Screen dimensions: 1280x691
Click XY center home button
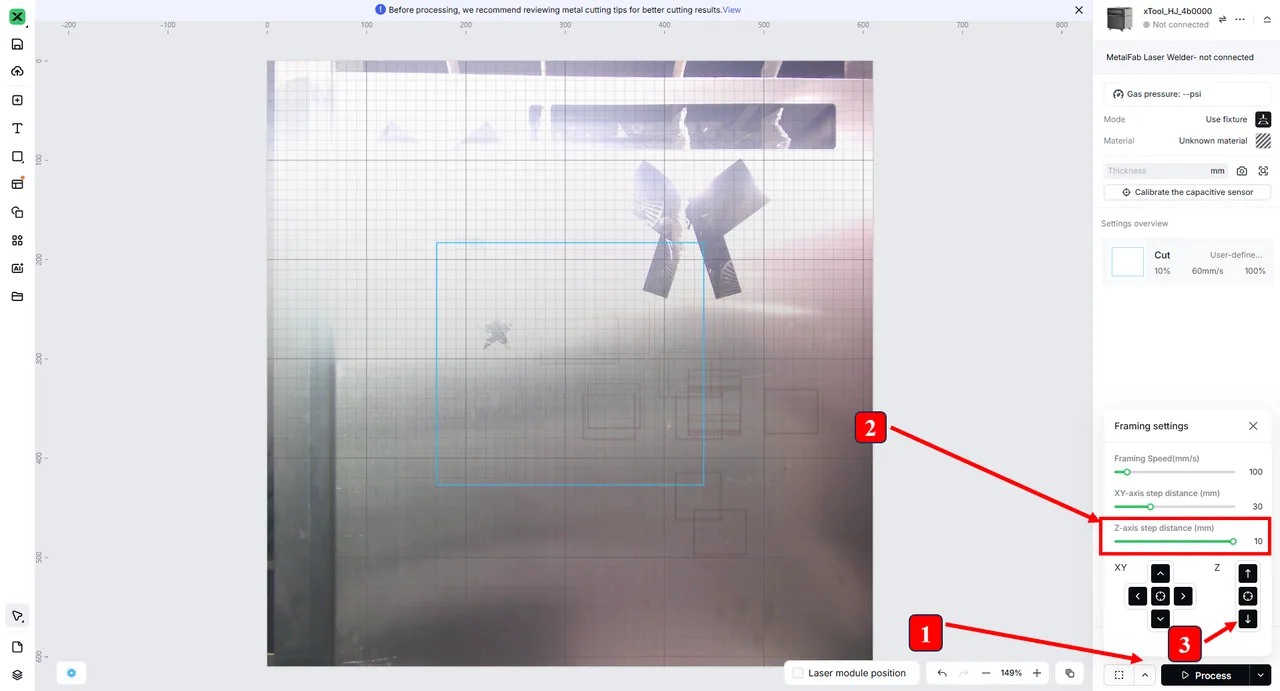(1160, 596)
